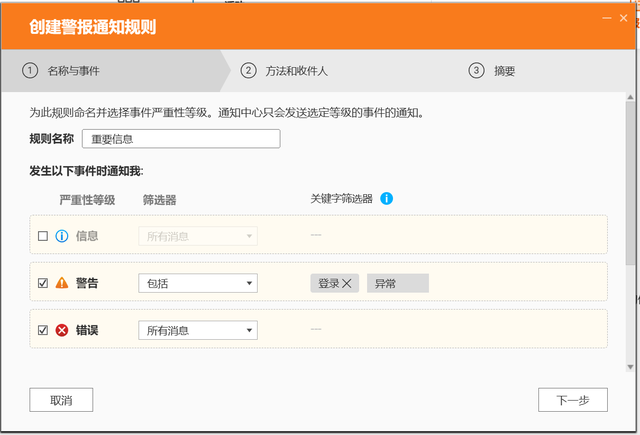
Task: Uncheck the 警告 severity checkbox
Action: click(x=43, y=283)
